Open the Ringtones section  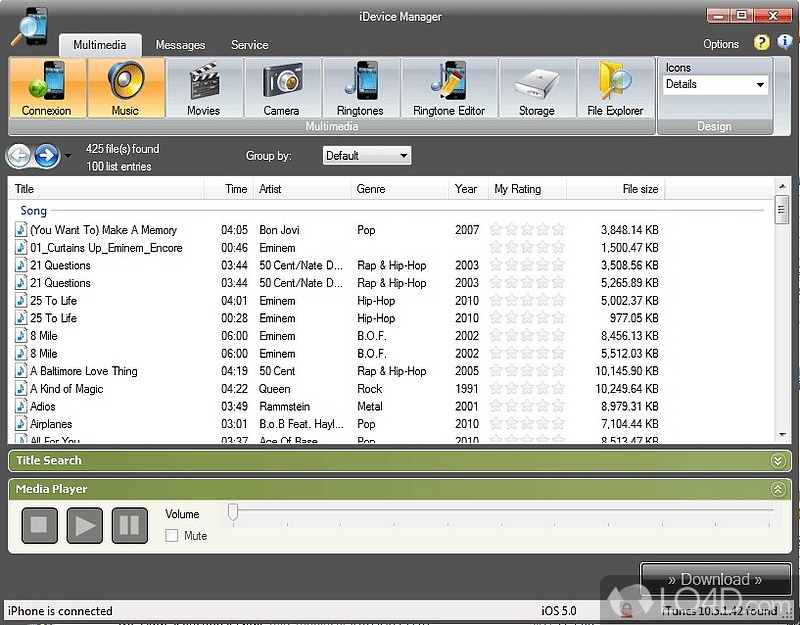tap(360, 88)
